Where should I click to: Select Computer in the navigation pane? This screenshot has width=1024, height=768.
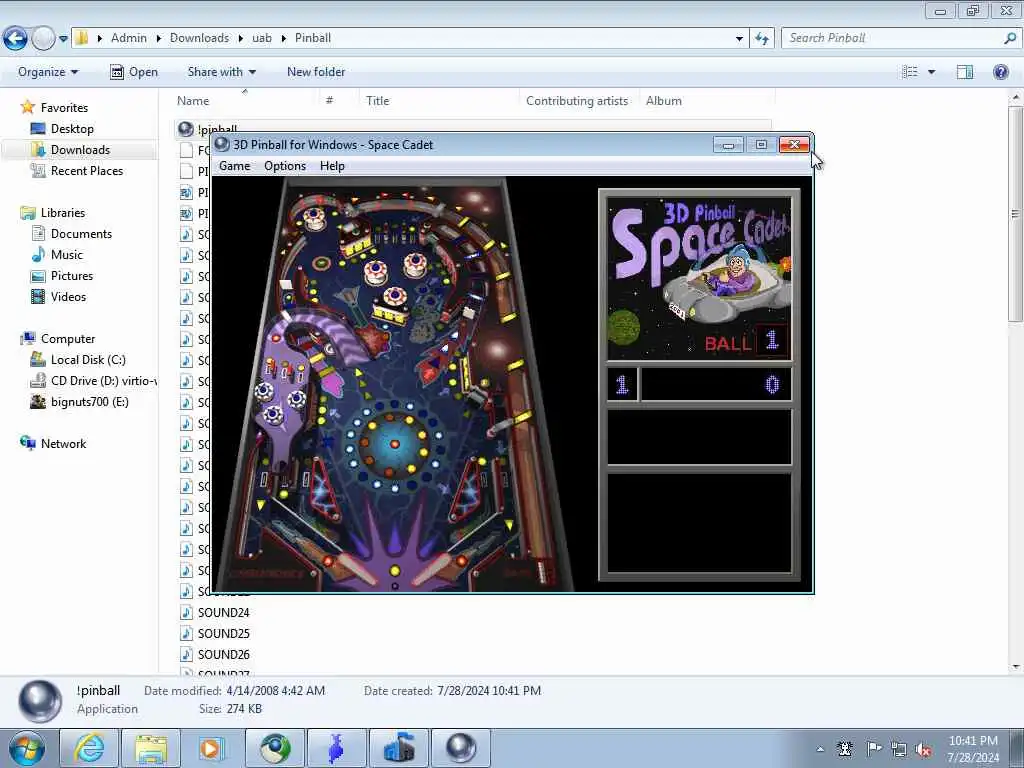[68, 339]
